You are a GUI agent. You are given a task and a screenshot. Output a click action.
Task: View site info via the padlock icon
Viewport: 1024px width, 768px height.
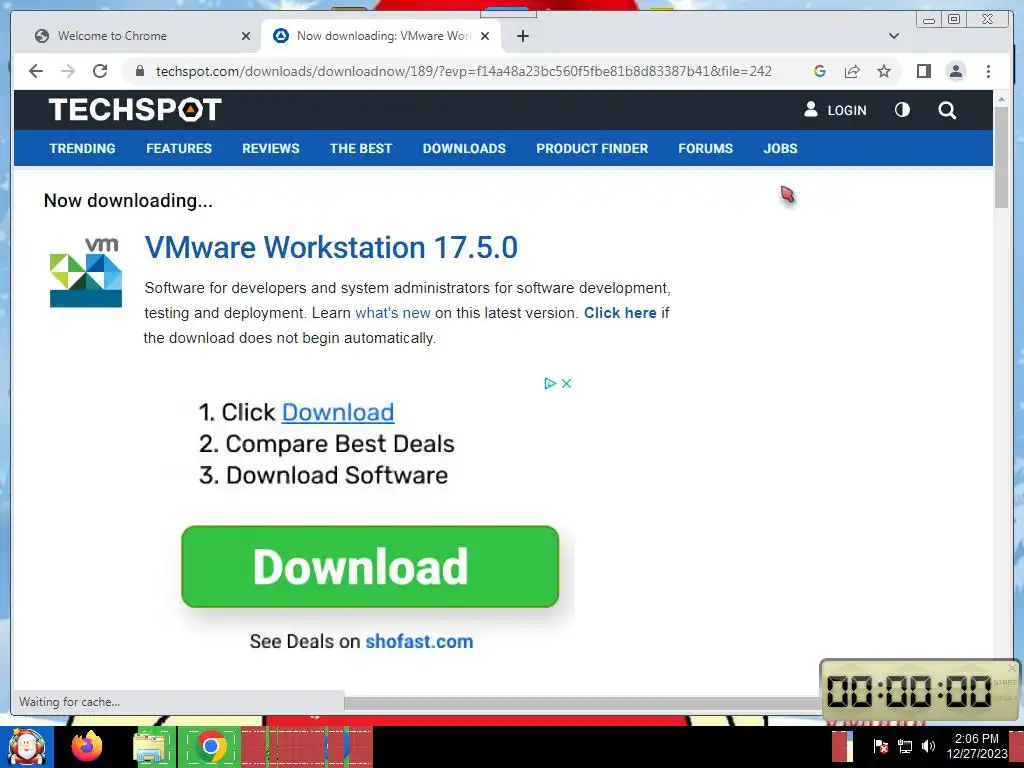(x=140, y=71)
